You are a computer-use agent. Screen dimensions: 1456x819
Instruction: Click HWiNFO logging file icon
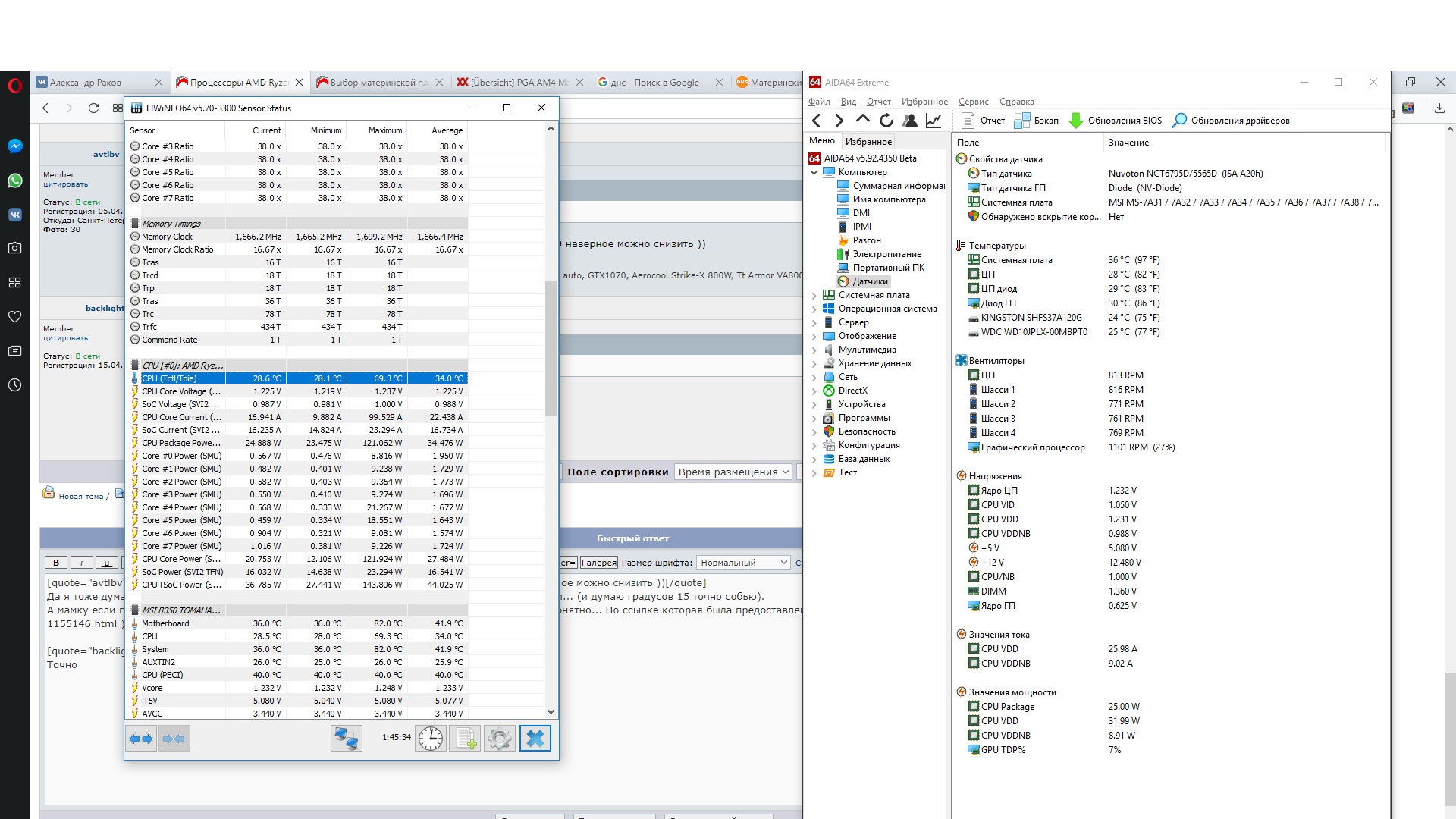click(465, 739)
